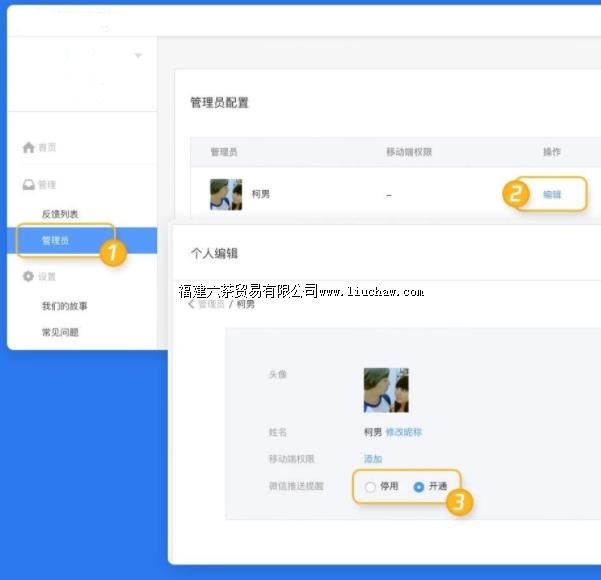Click the orange step badge numbered 1
This screenshot has height=580, width=601.
click(x=114, y=253)
